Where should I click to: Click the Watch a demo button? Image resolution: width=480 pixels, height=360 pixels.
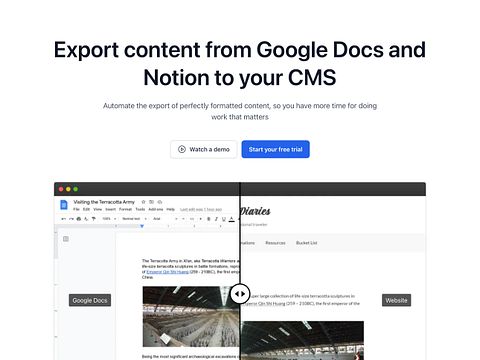tap(204, 149)
